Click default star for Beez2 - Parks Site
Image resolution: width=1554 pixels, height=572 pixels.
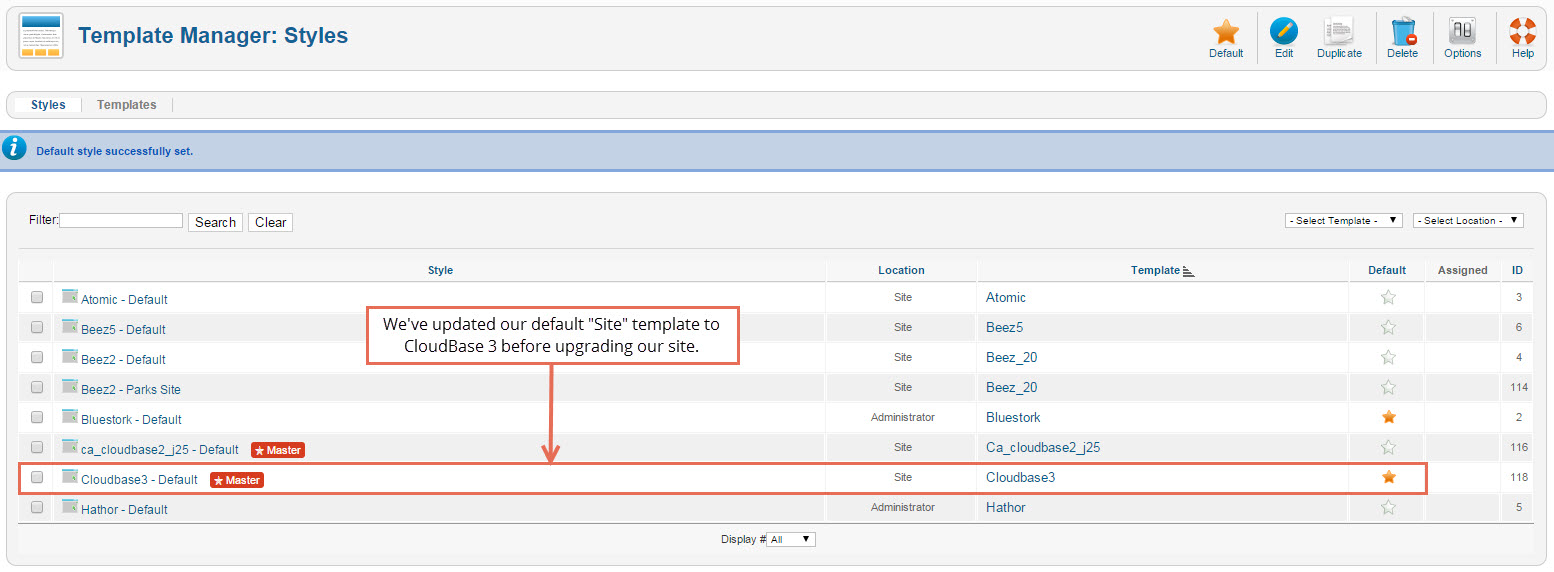(1388, 387)
